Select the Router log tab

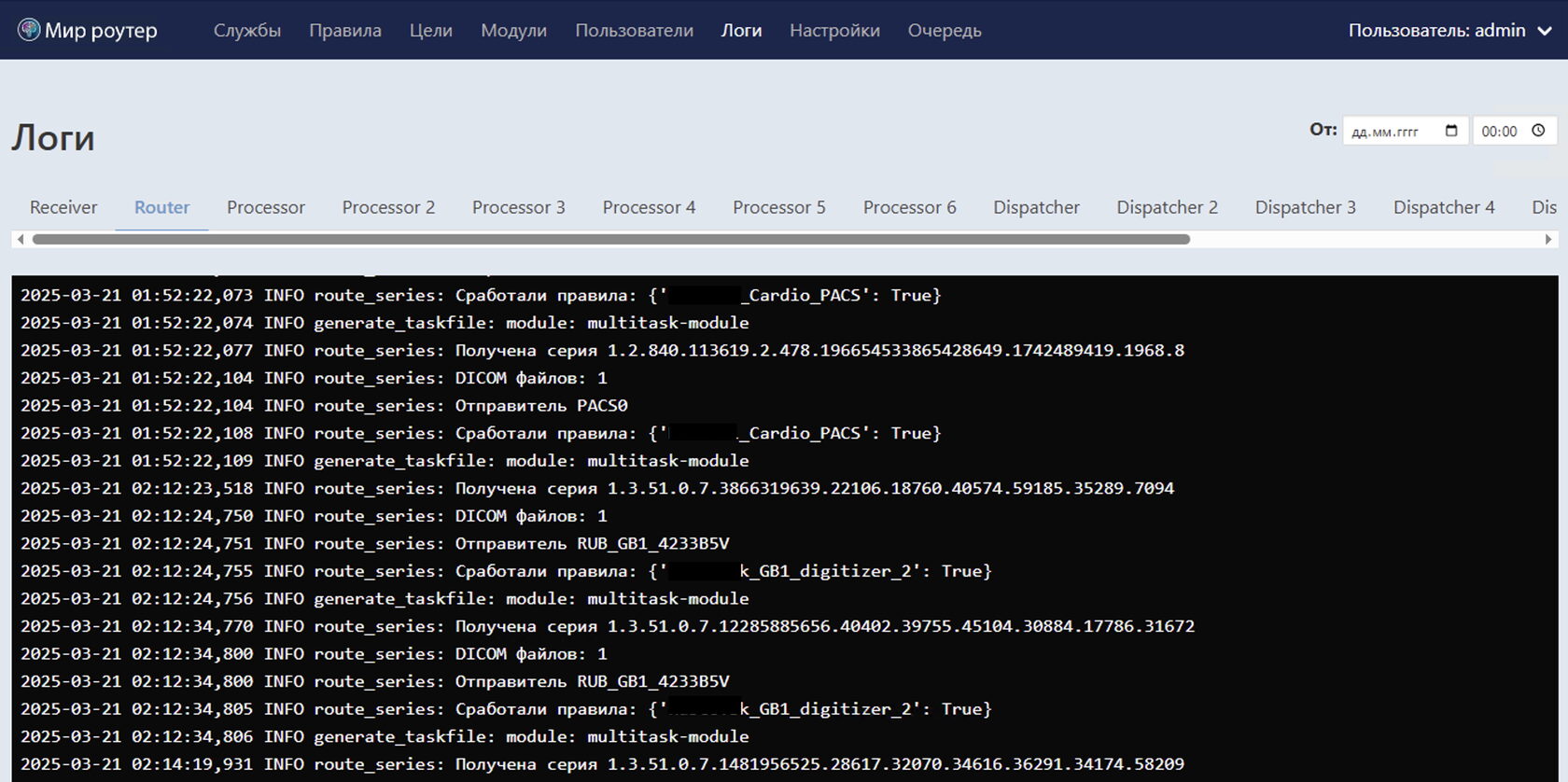pyautogui.click(x=162, y=207)
